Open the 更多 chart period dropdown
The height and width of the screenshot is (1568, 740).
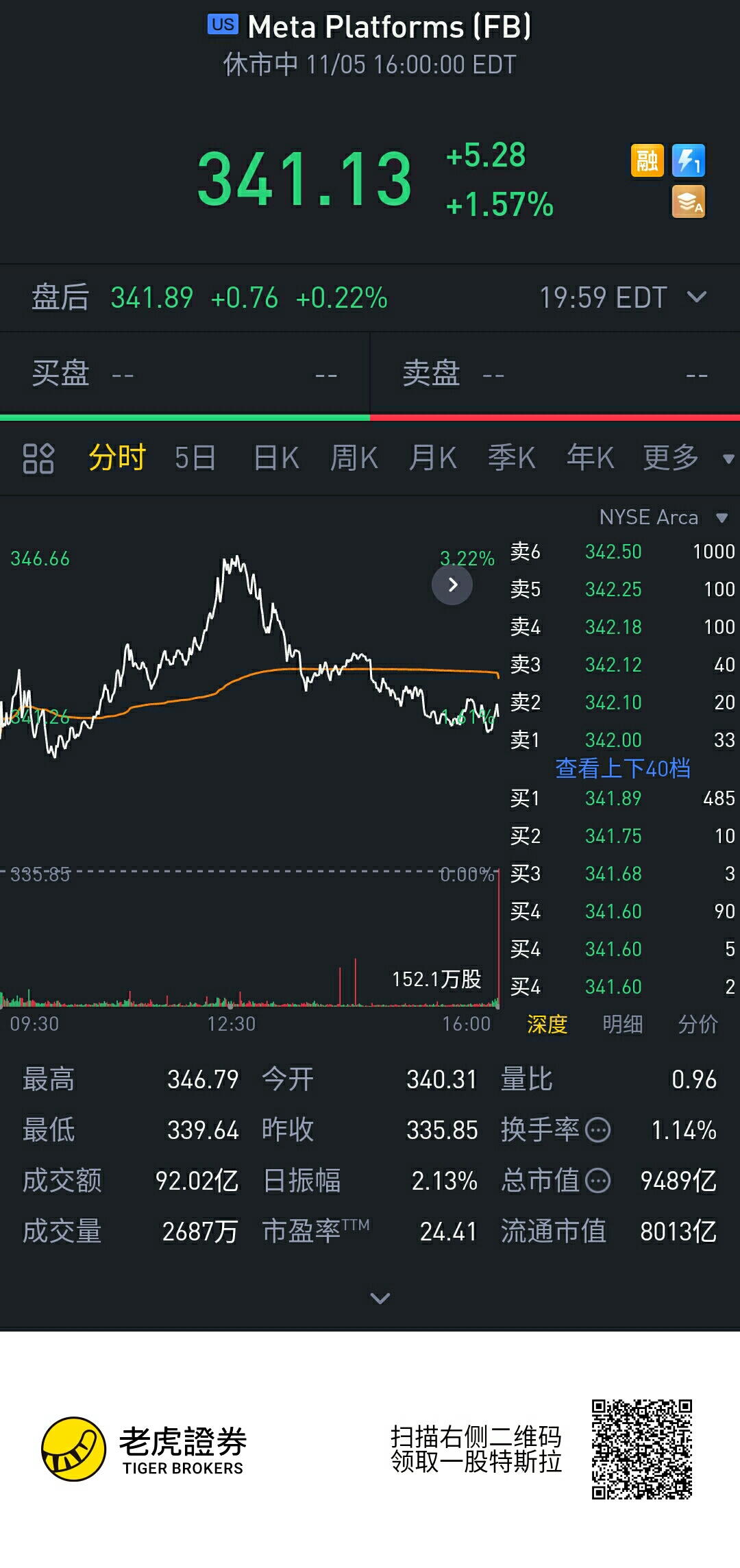688,458
